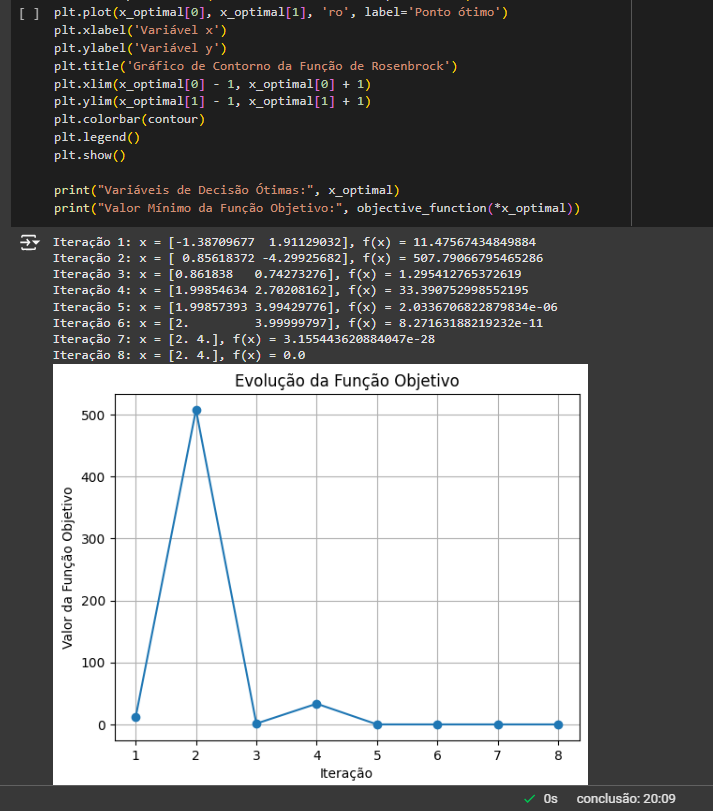
Task: Place cursor on the plt.show() line
Action: (x=90, y=155)
